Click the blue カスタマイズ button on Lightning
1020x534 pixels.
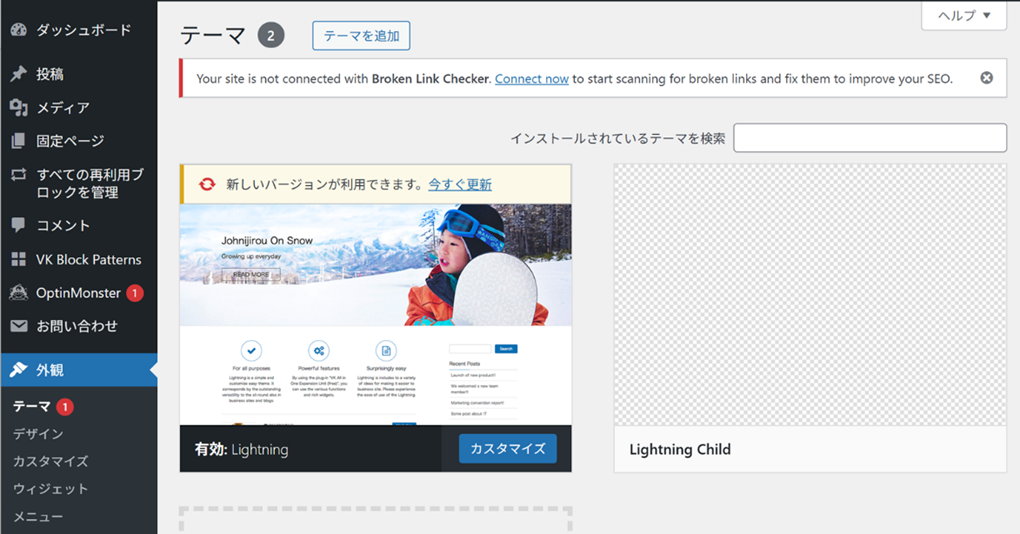coord(507,449)
